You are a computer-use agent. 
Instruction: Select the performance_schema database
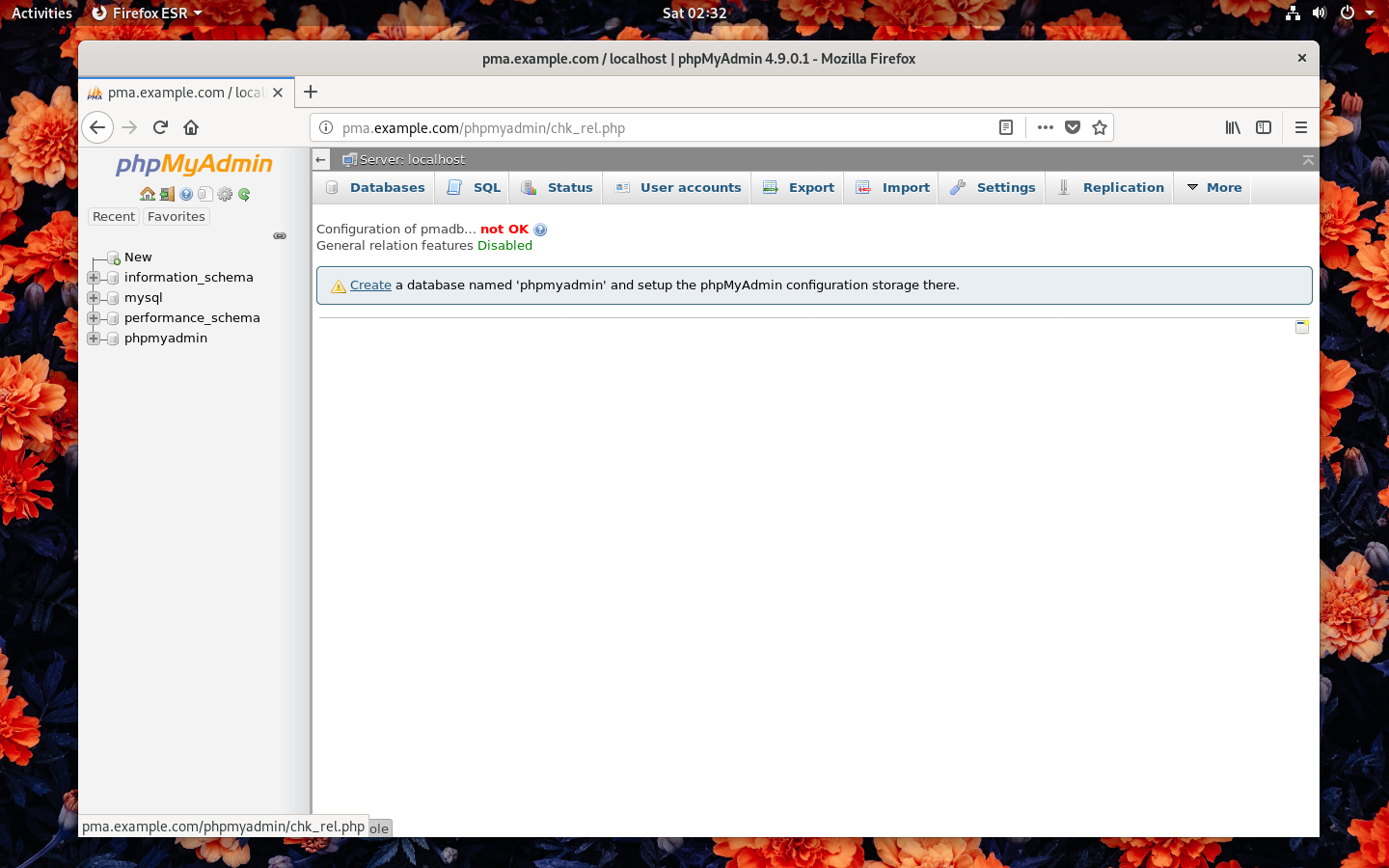[x=192, y=318]
